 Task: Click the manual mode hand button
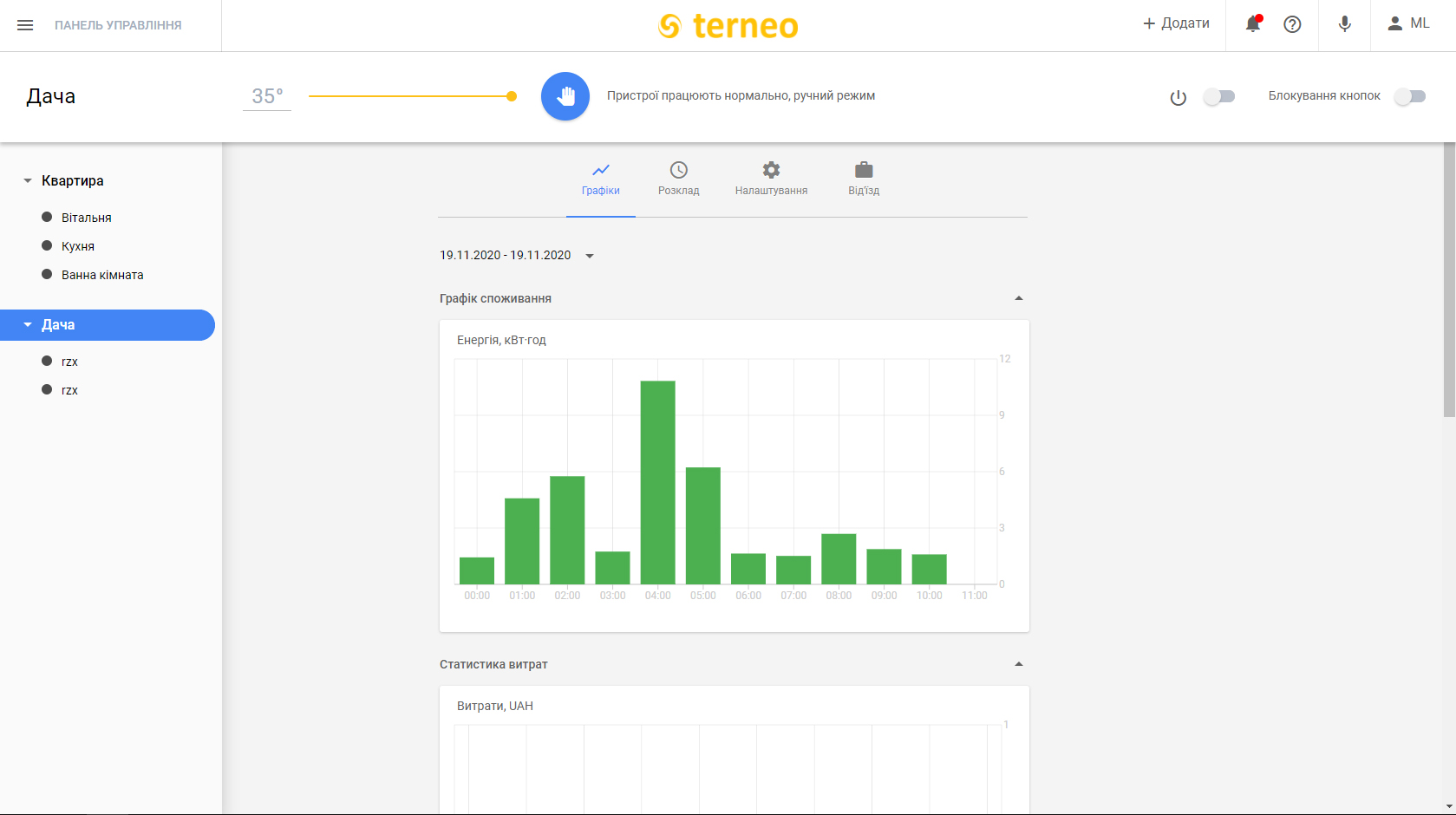pos(565,96)
